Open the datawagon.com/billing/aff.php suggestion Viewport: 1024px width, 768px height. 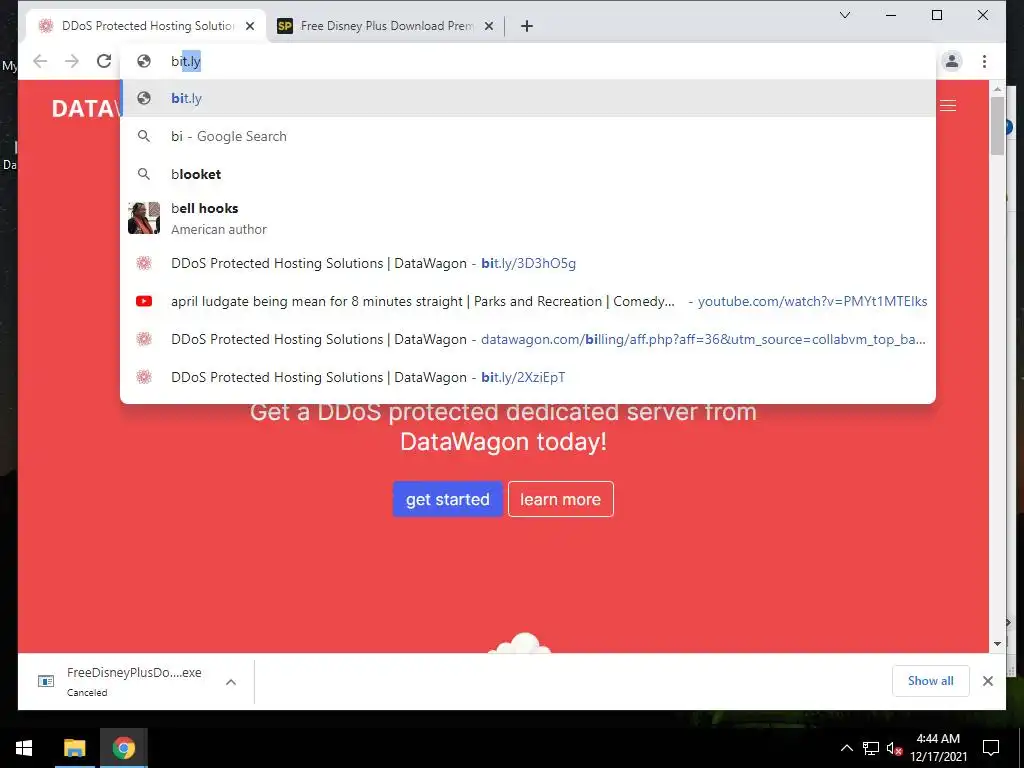[x=528, y=339]
